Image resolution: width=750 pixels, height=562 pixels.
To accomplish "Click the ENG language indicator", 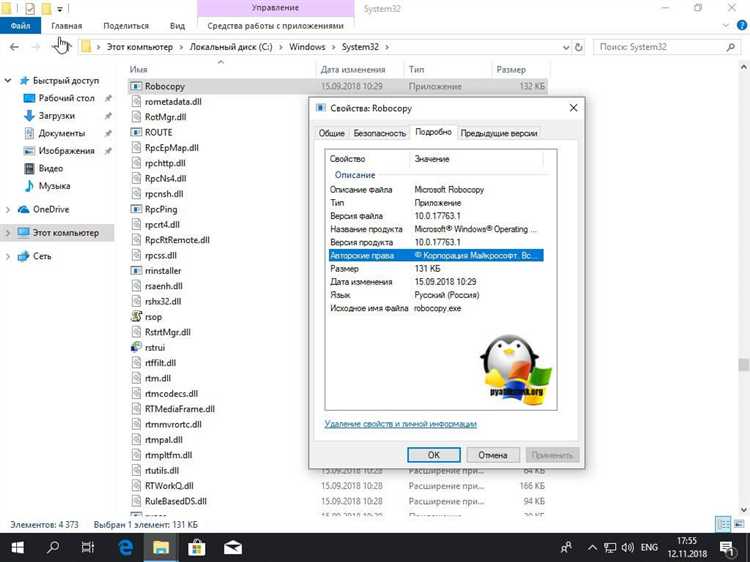I will tap(649, 548).
